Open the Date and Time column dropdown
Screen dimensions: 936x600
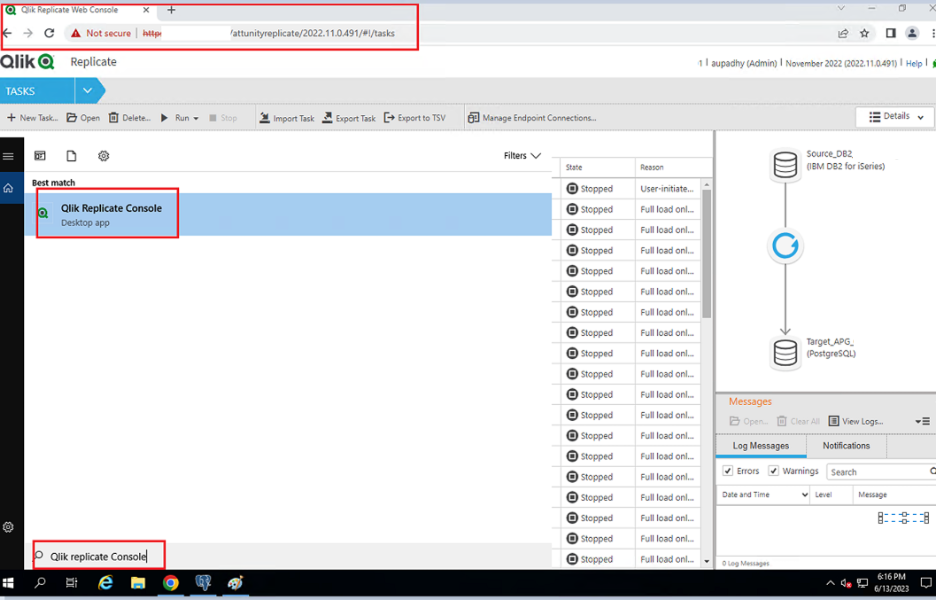[x=804, y=495]
